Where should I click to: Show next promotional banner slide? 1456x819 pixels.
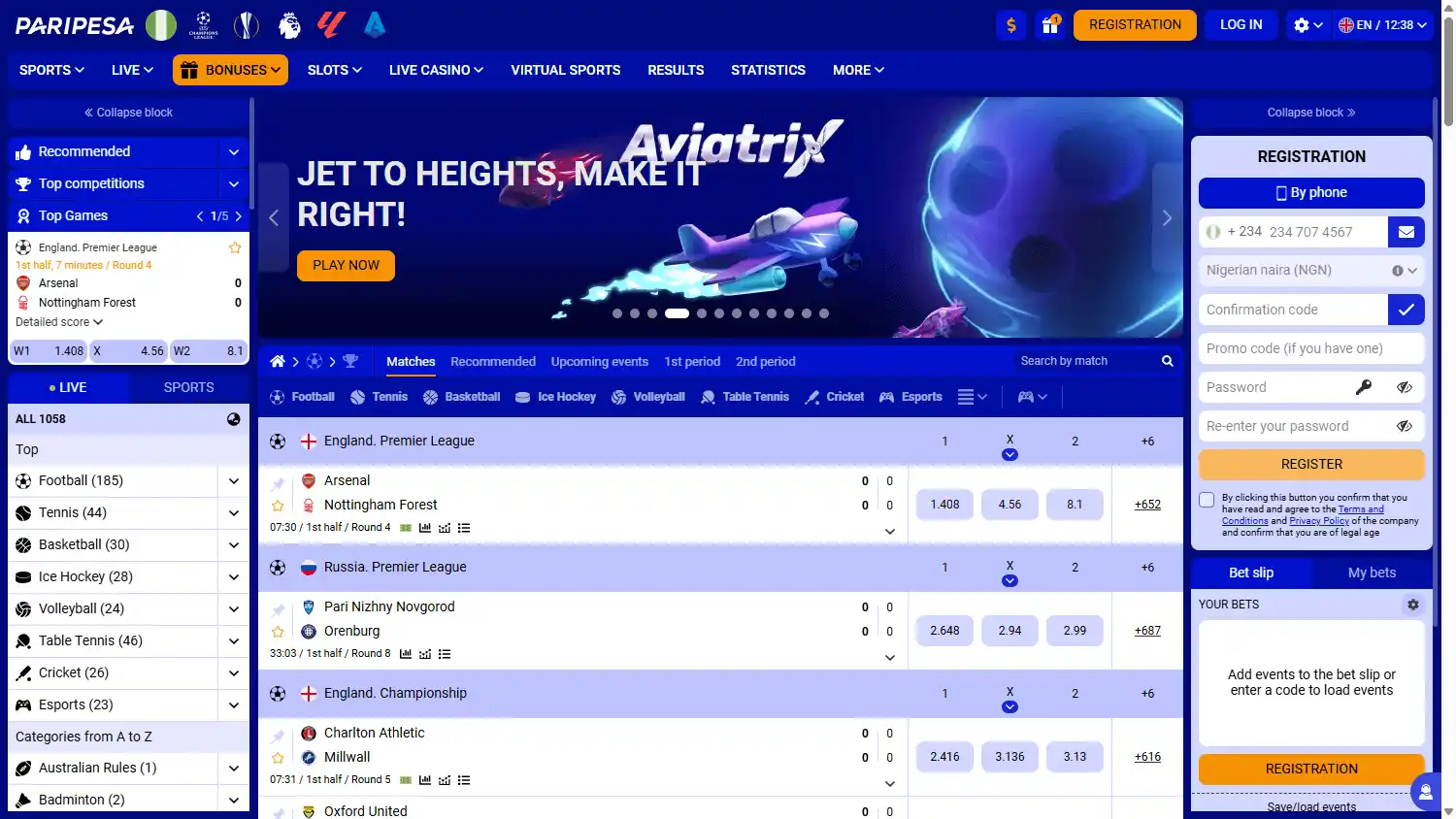click(x=1168, y=218)
